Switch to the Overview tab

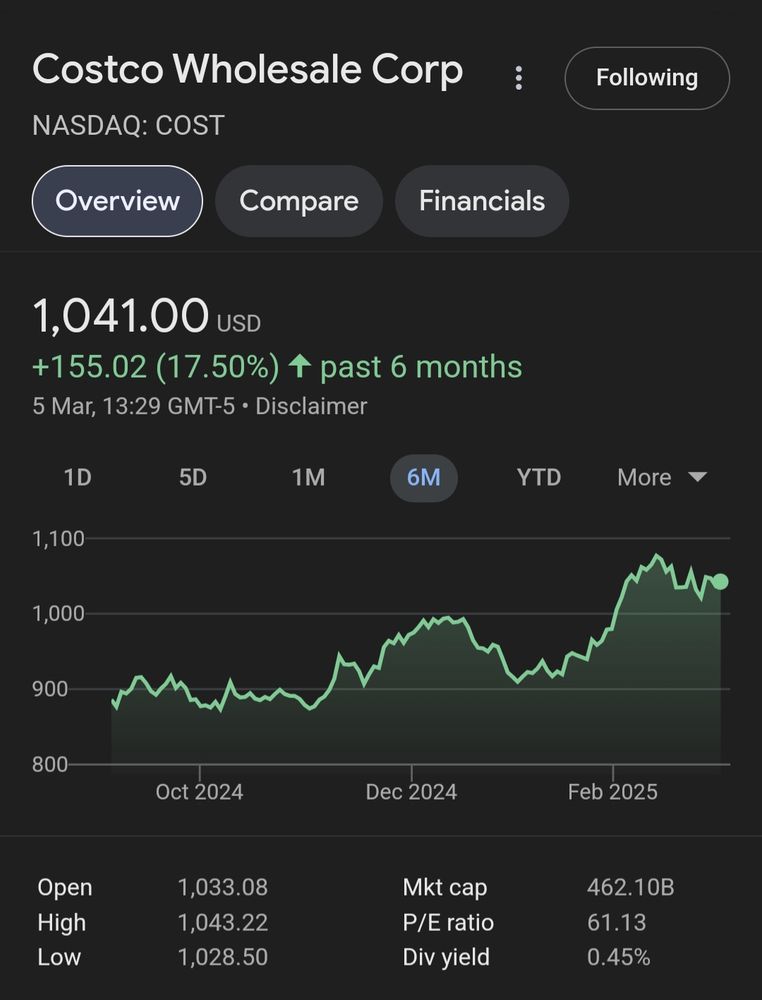[117, 201]
